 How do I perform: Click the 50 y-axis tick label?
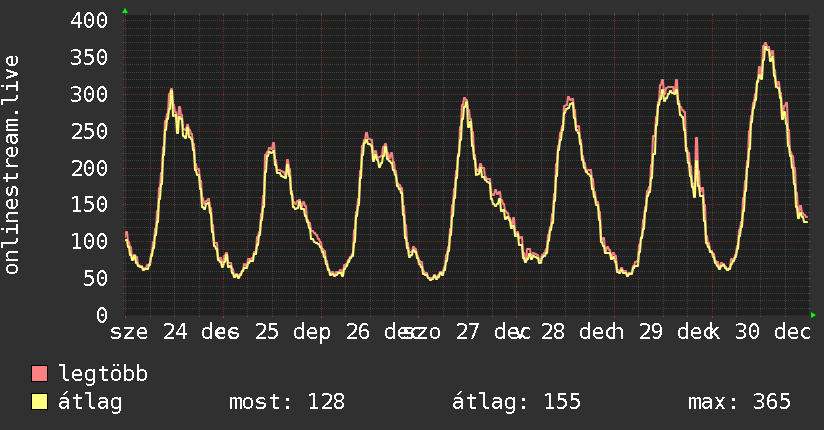pos(95,279)
